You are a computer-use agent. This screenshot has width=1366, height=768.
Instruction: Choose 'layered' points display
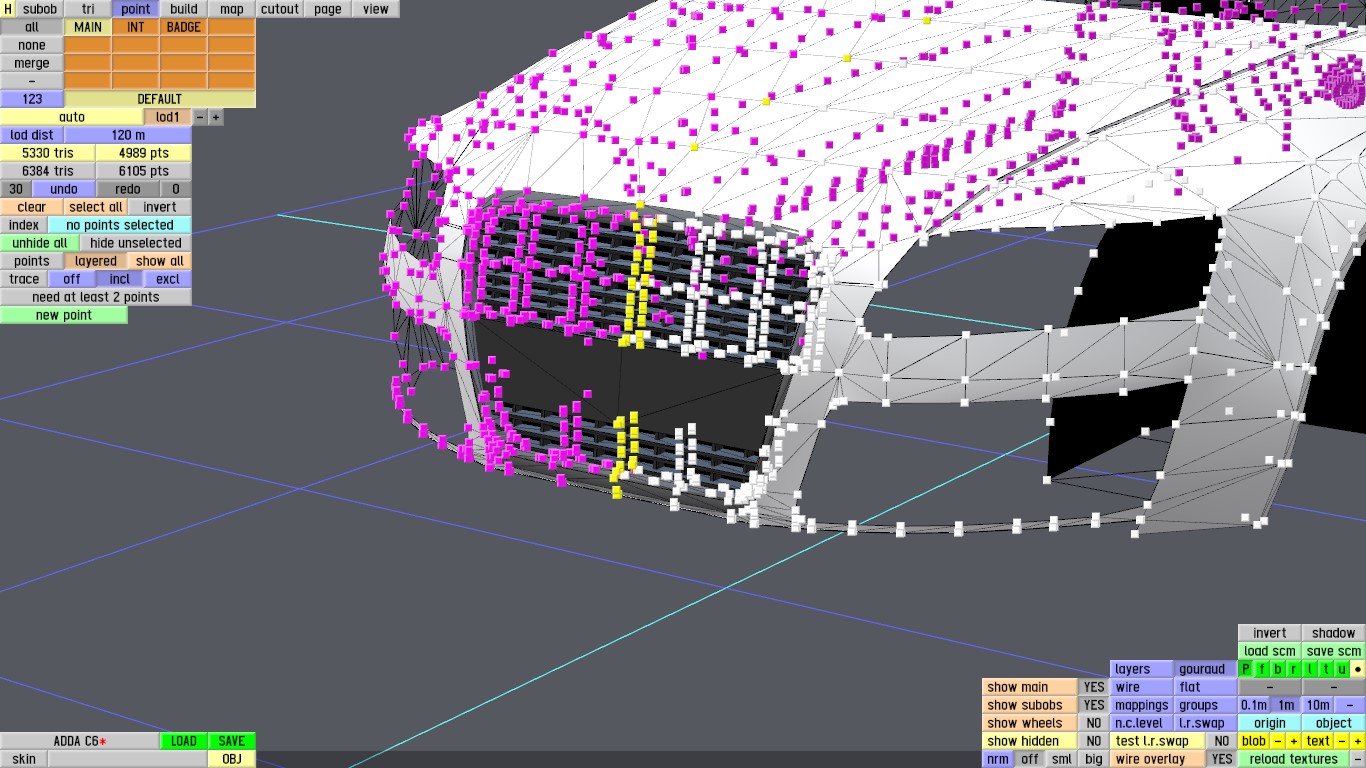tap(96, 261)
